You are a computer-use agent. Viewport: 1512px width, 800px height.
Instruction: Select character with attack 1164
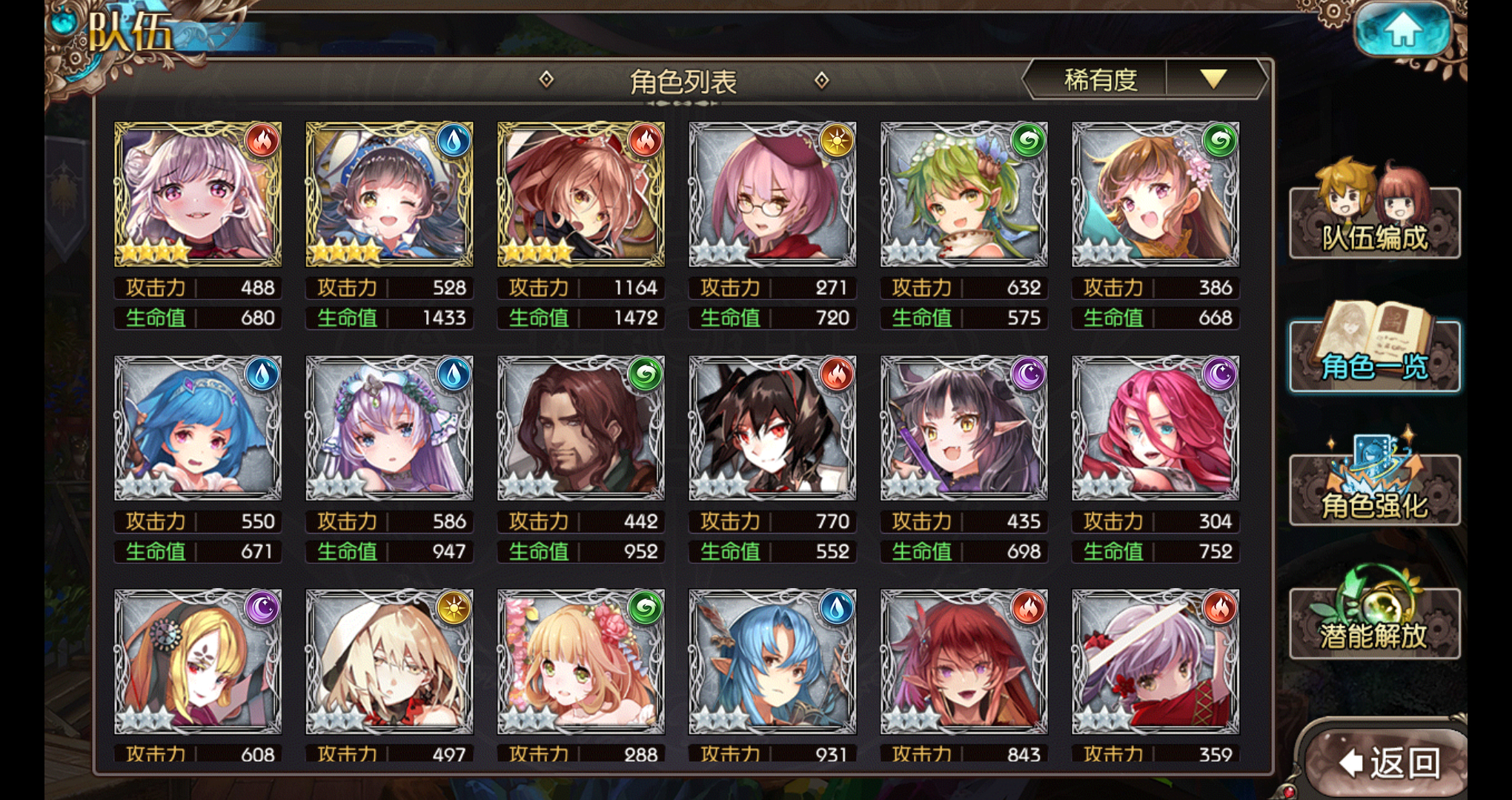pos(581,194)
